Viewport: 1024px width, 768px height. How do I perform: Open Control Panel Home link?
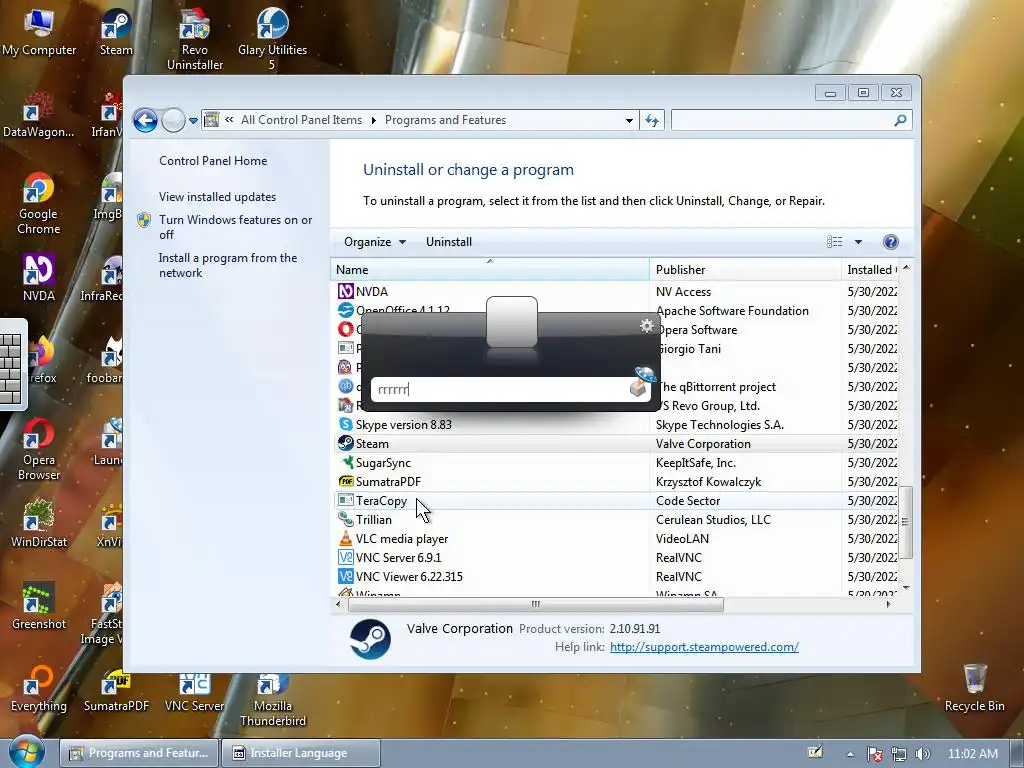[x=213, y=161]
